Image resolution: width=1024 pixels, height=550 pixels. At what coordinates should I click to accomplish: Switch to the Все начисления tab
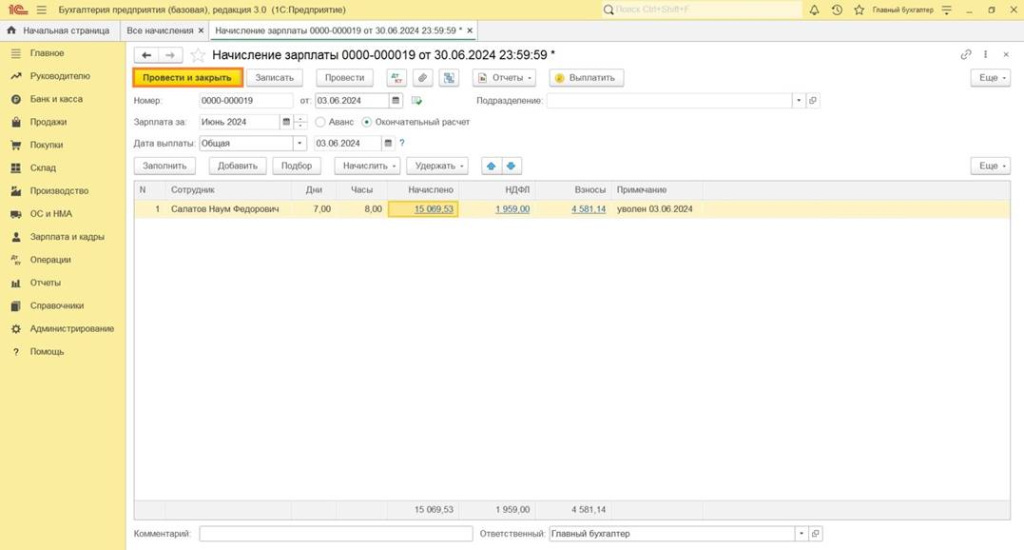(160, 31)
